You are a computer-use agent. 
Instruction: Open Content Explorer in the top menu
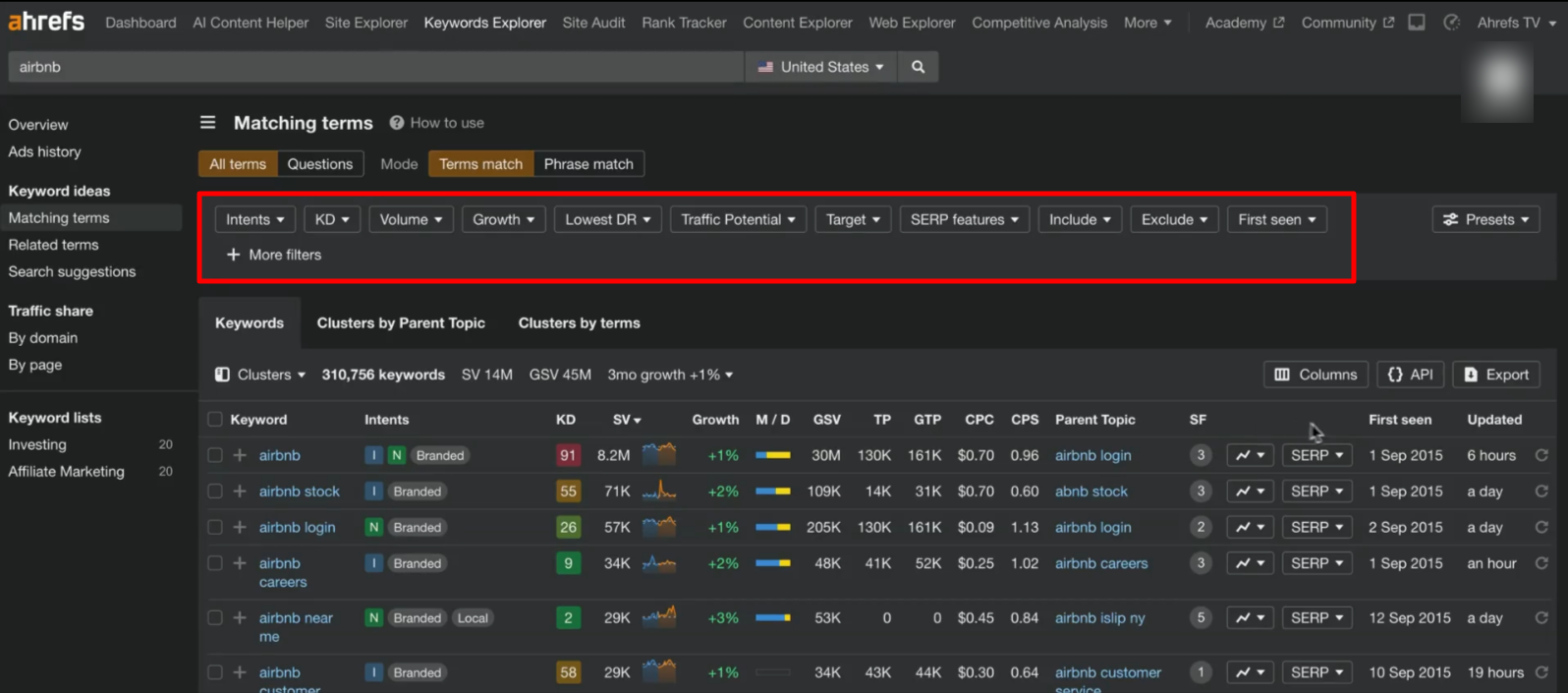[x=798, y=23]
